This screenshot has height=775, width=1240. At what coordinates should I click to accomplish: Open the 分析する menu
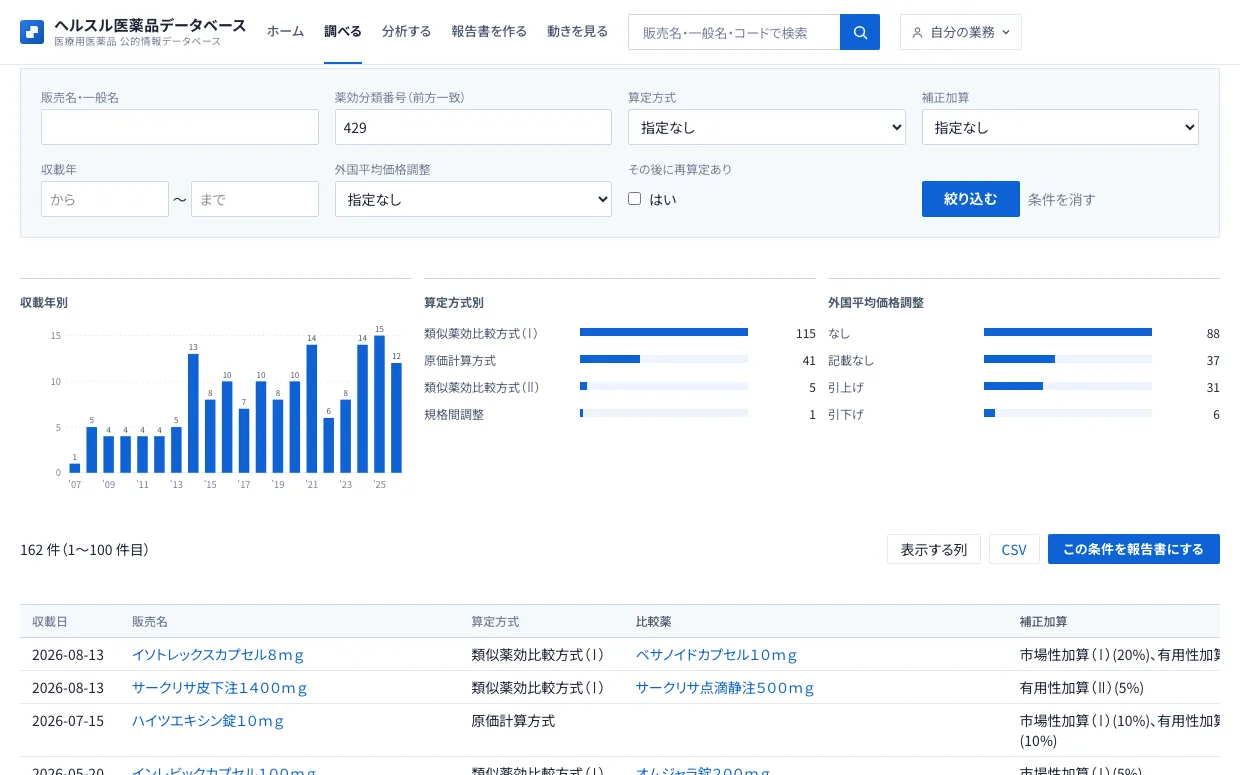pyautogui.click(x=406, y=31)
